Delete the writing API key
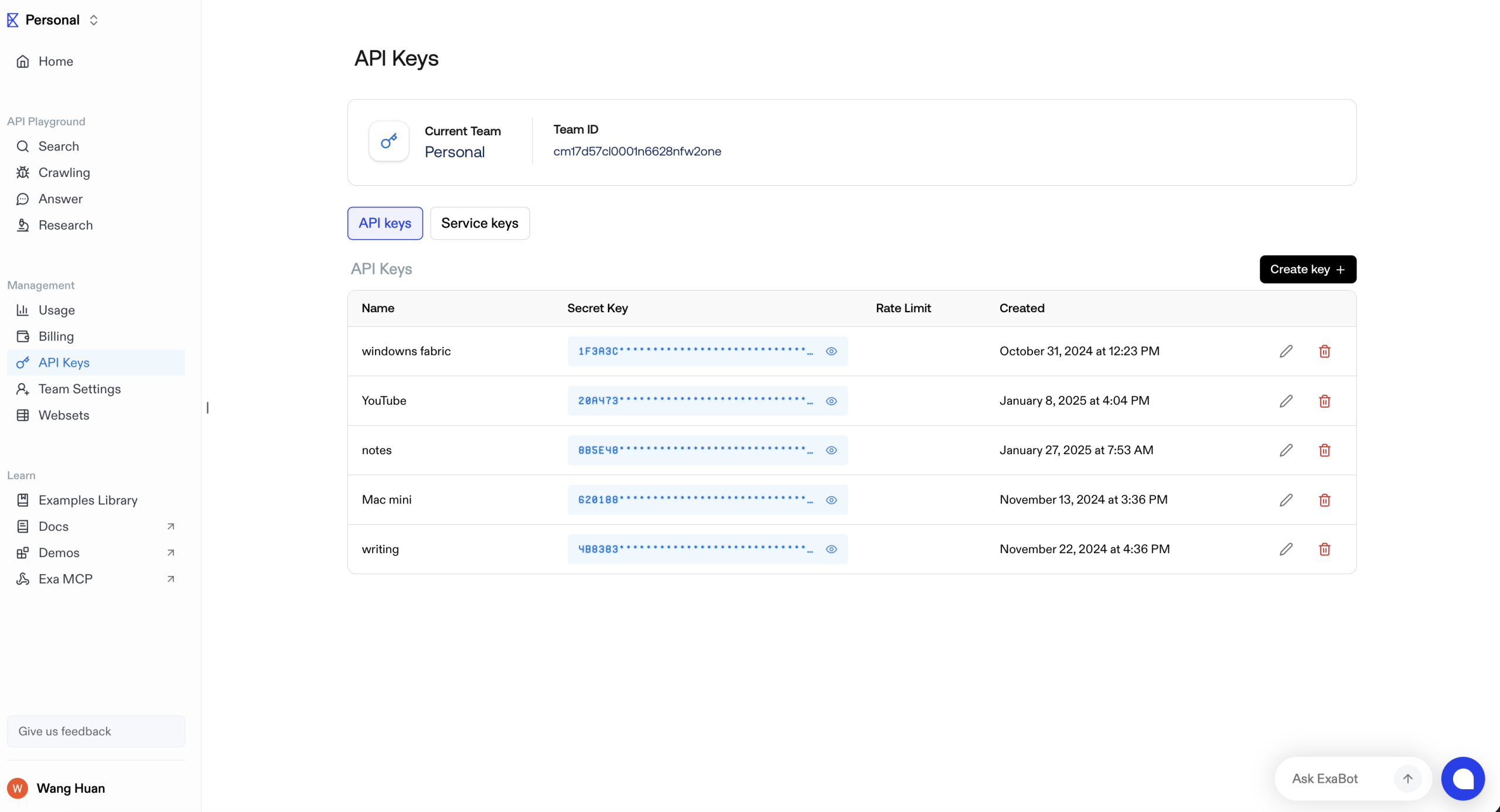 [x=1324, y=550]
